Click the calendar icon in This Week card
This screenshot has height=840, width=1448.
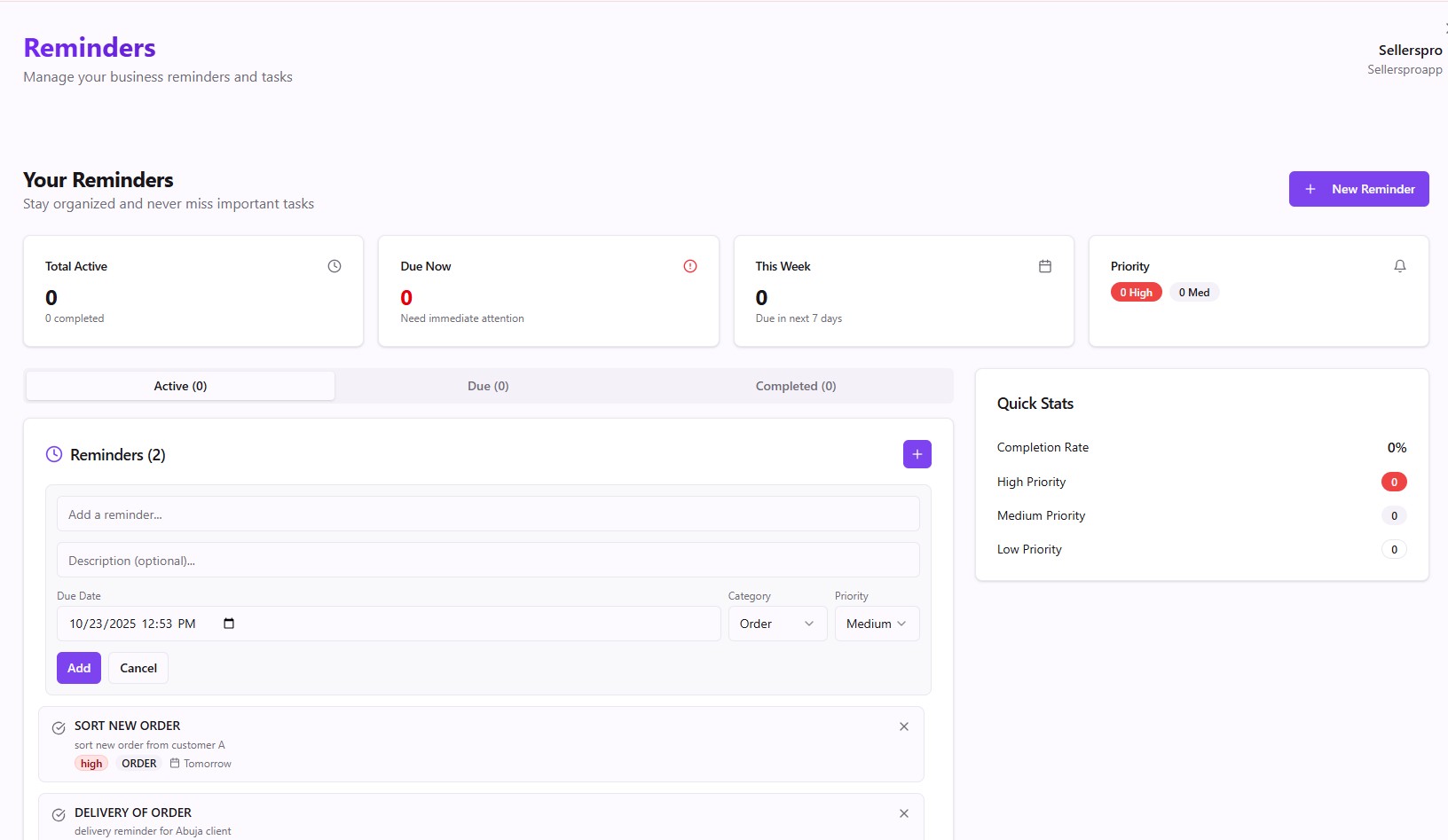point(1045,266)
